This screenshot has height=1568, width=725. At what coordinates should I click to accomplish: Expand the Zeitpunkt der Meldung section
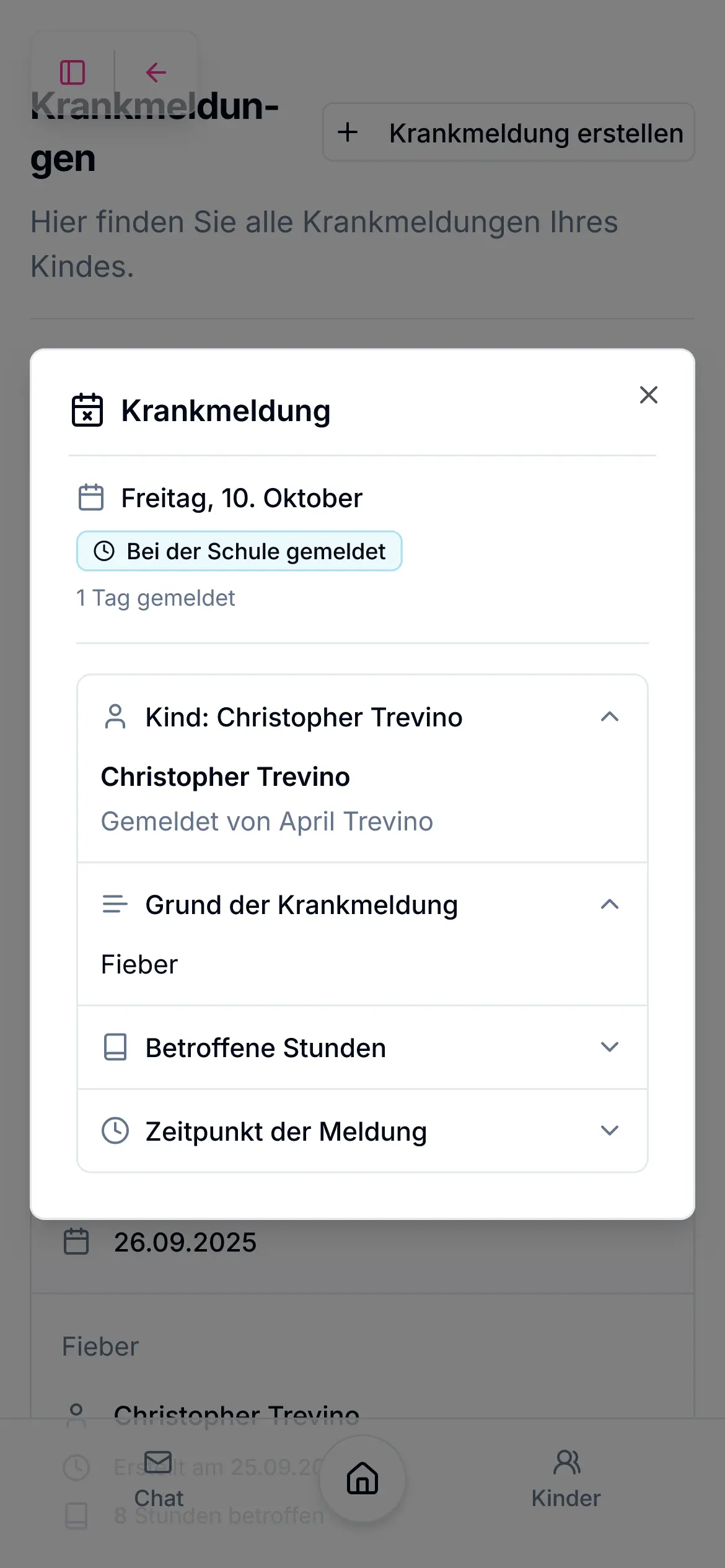pyautogui.click(x=610, y=1131)
